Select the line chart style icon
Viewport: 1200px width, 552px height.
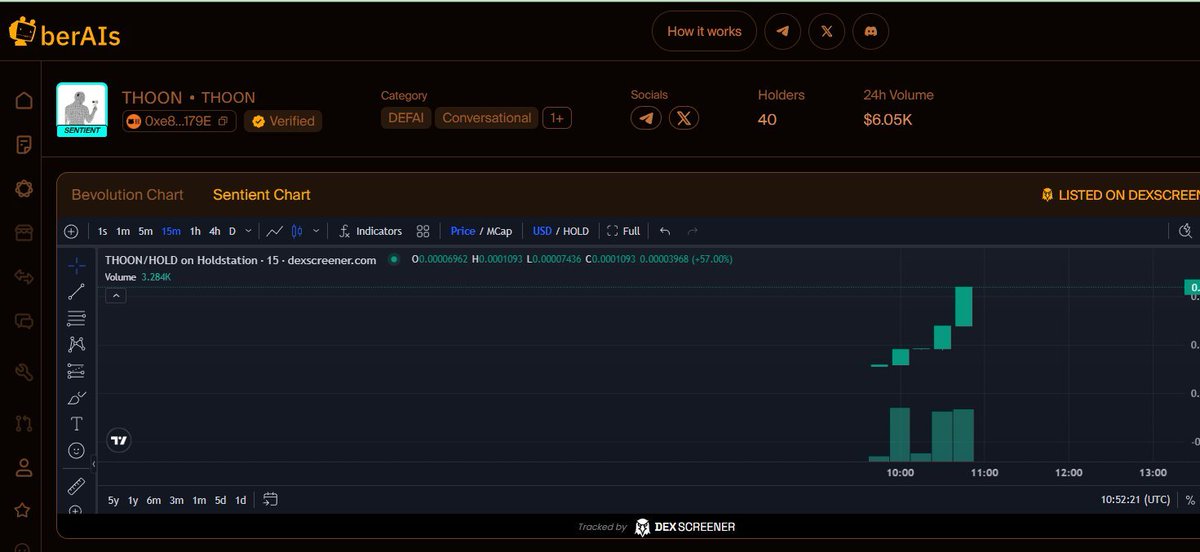[275, 231]
